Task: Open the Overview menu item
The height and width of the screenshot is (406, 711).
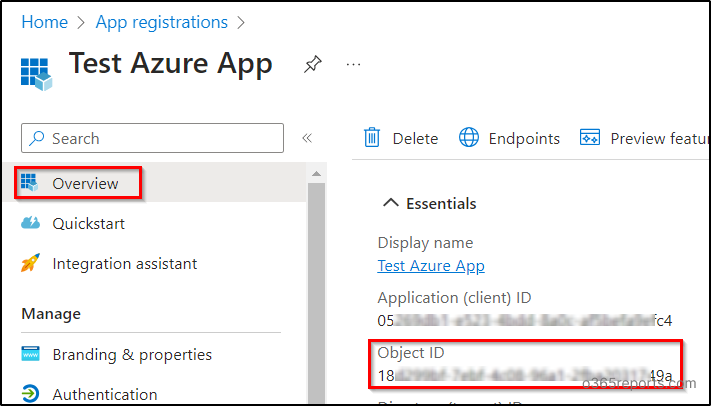Action: pos(78,183)
